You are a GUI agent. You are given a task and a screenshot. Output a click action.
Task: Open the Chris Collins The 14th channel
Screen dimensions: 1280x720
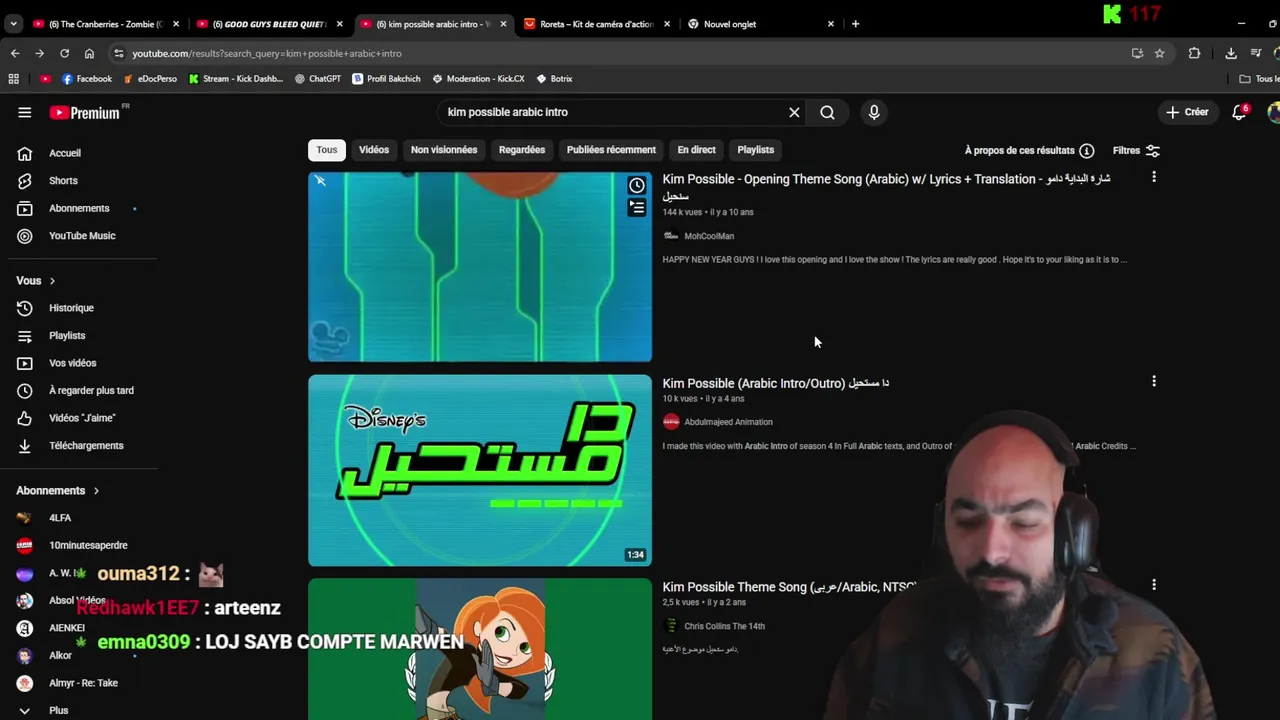(x=724, y=626)
